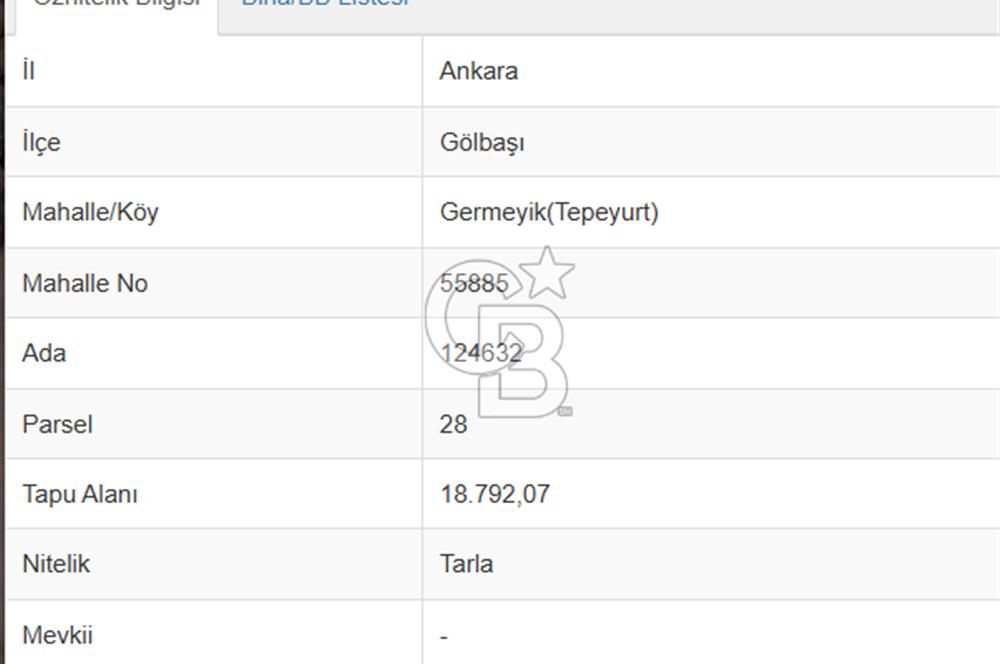
Task: Select the Mahalle No value 55885
Action: tap(473, 284)
